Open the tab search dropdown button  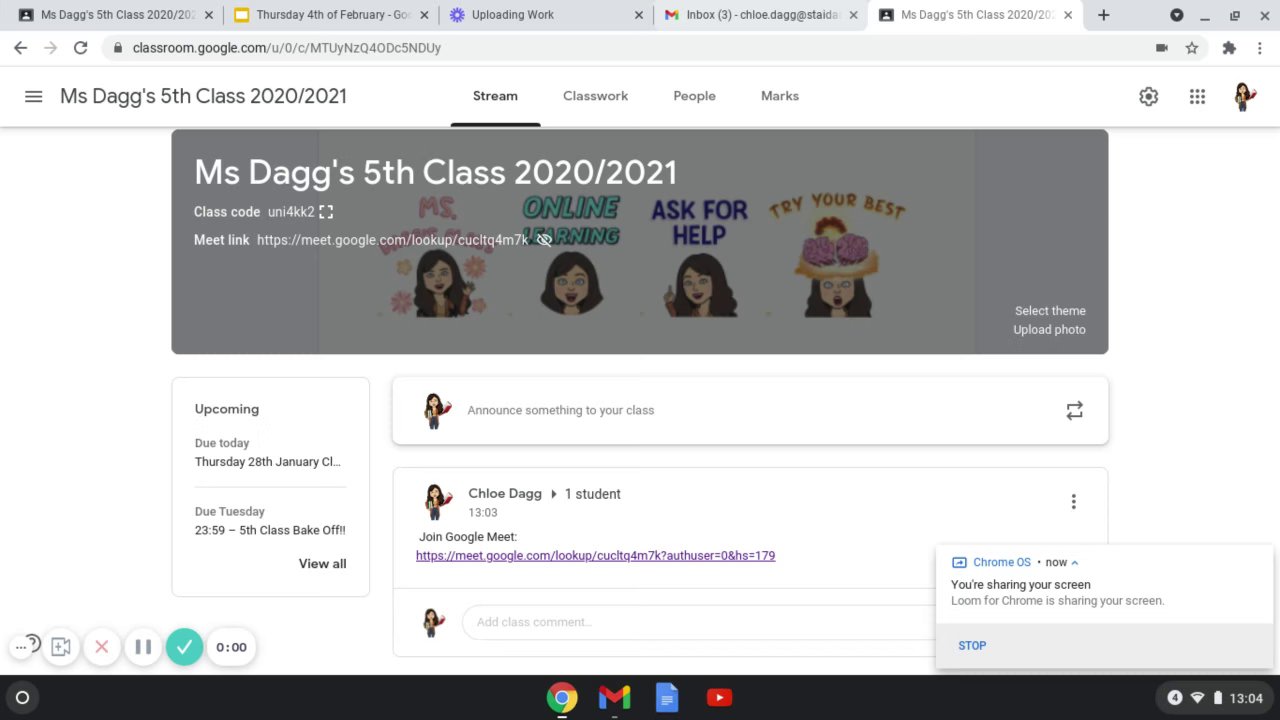point(1176,15)
